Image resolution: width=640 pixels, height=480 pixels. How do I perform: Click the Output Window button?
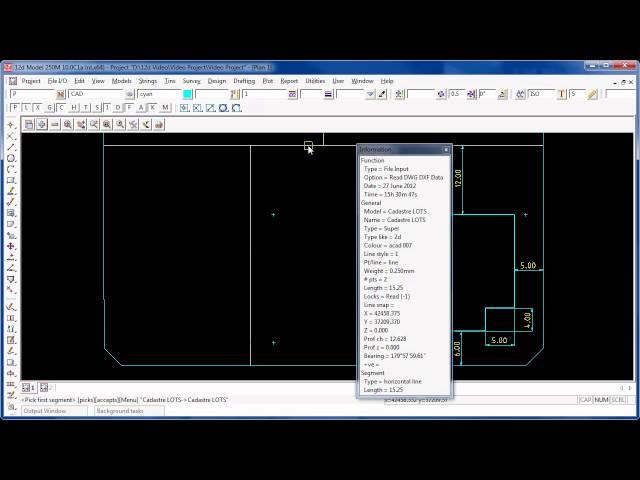[54, 411]
